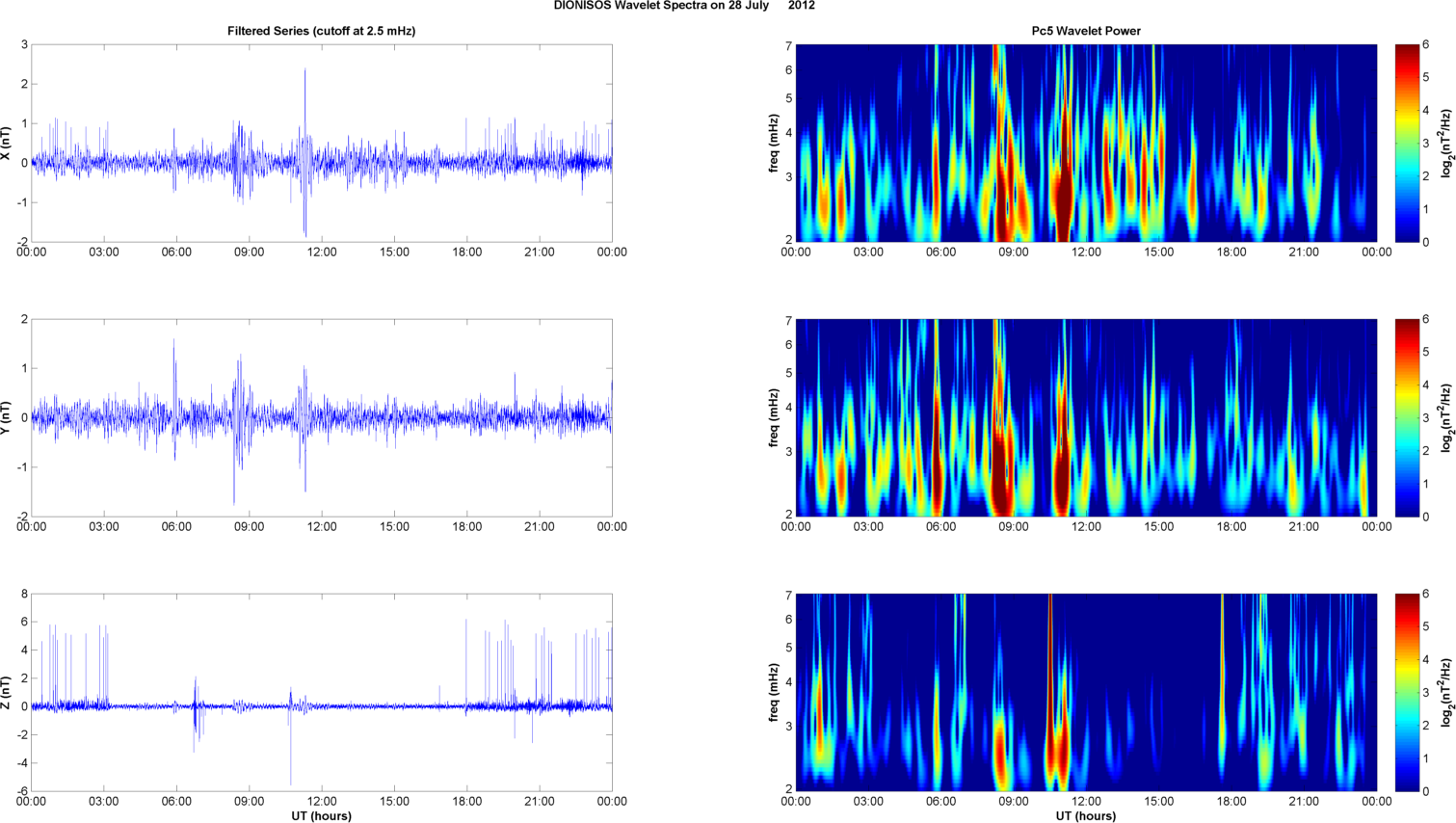
Task: Click the "21:00" tick under the middle wavelet plot
Action: tap(1304, 527)
